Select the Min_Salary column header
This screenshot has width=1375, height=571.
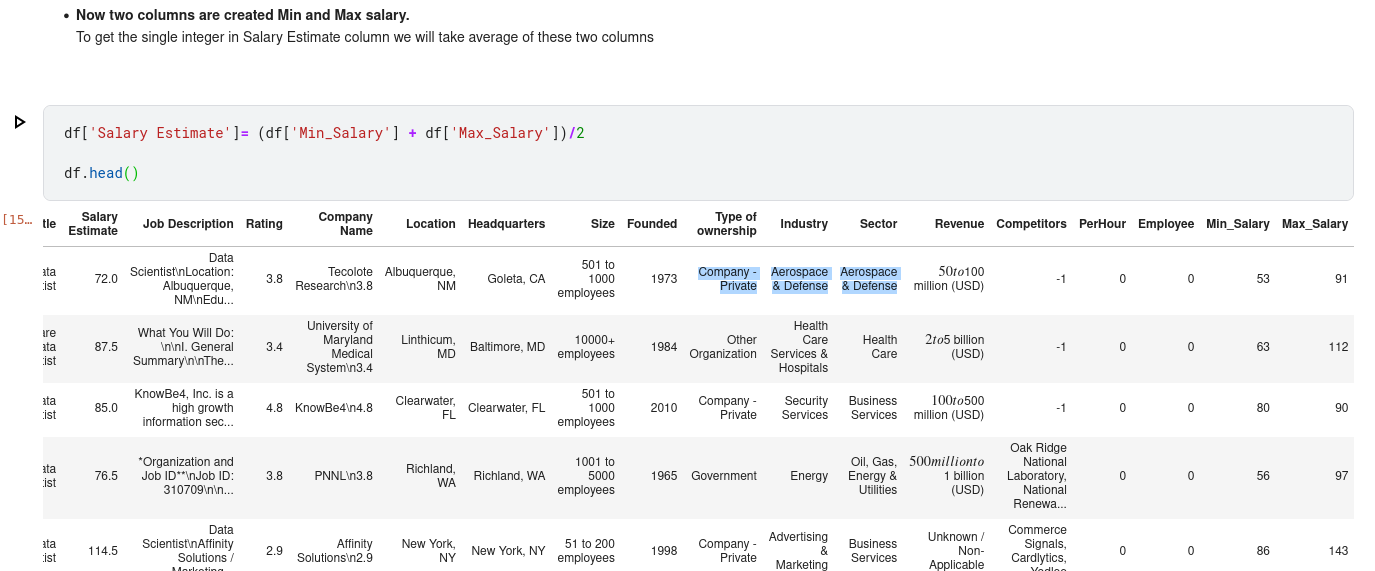point(1237,224)
